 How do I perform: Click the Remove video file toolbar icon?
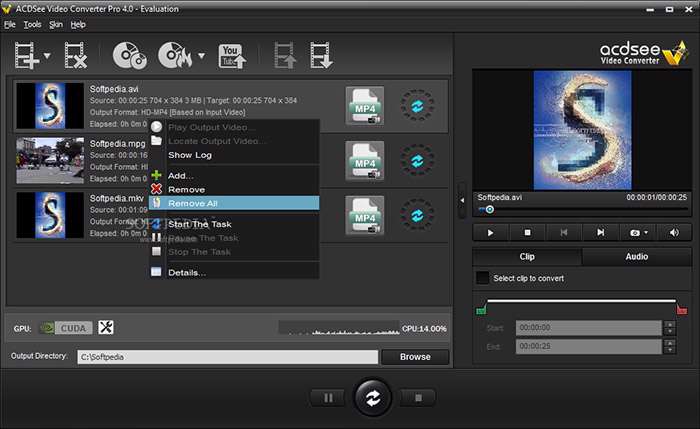(x=75, y=55)
